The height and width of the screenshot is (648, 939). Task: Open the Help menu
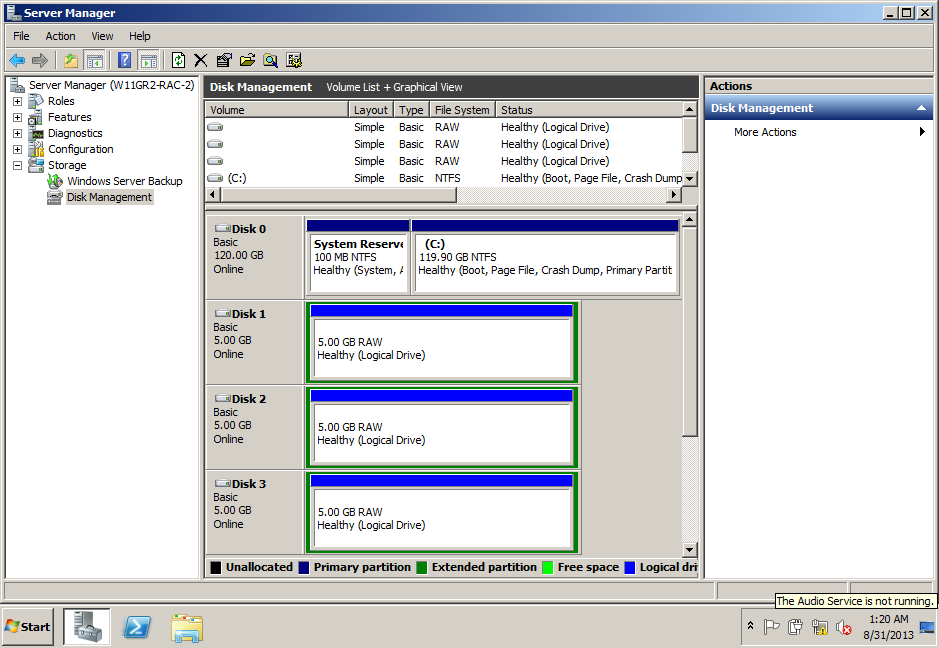click(140, 36)
